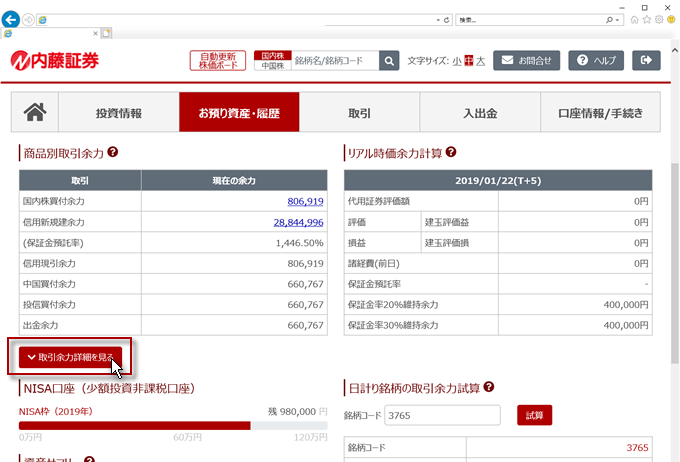Click the home icon in navigation bar
Image resolution: width=680 pixels, height=462 pixels.
[x=35, y=113]
